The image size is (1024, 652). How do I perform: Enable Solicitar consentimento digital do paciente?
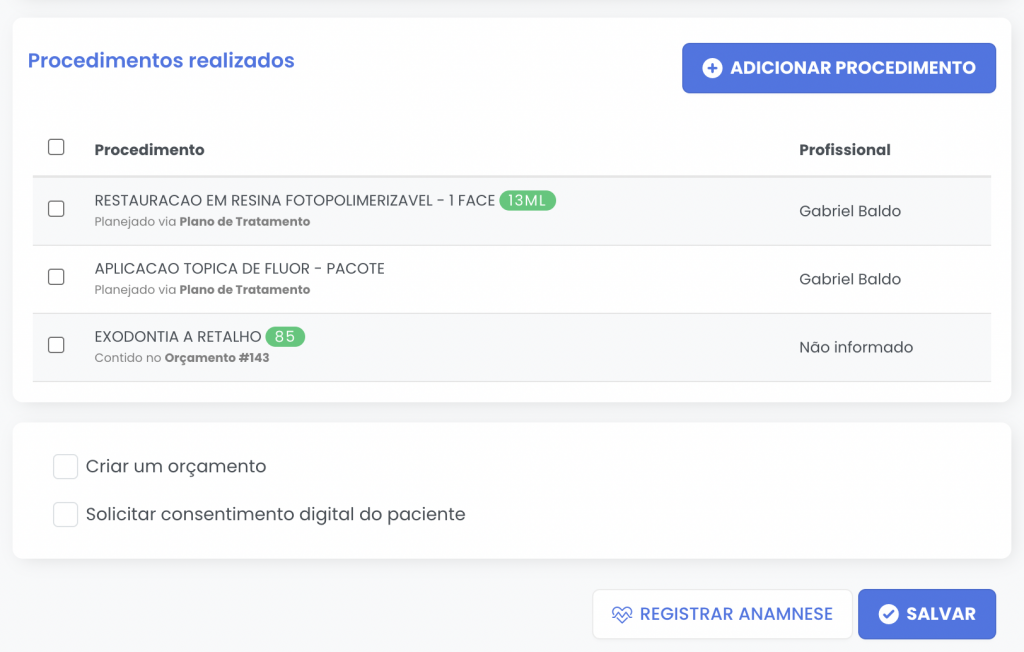click(x=66, y=515)
